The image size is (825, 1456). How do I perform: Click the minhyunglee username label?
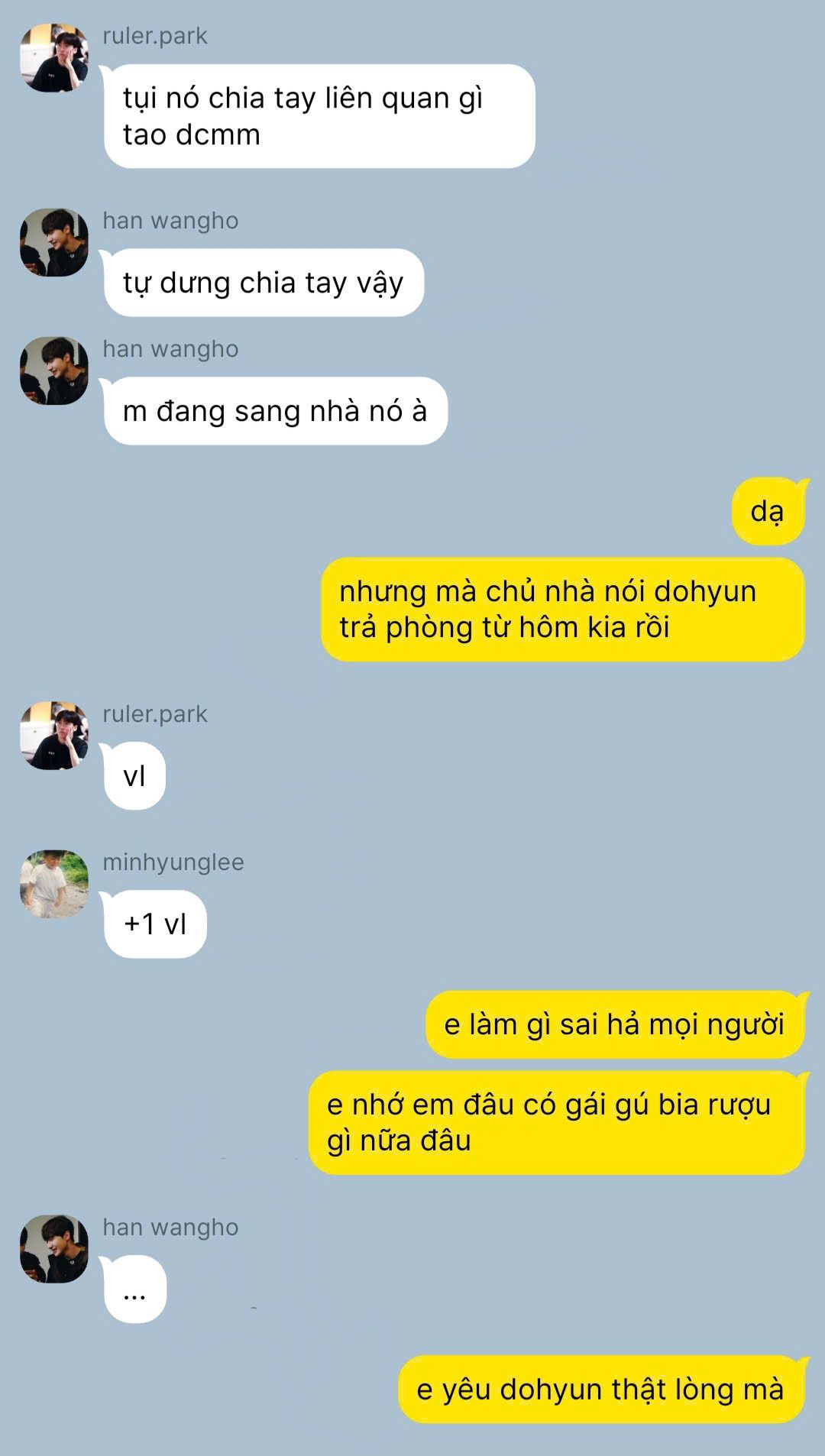(173, 862)
